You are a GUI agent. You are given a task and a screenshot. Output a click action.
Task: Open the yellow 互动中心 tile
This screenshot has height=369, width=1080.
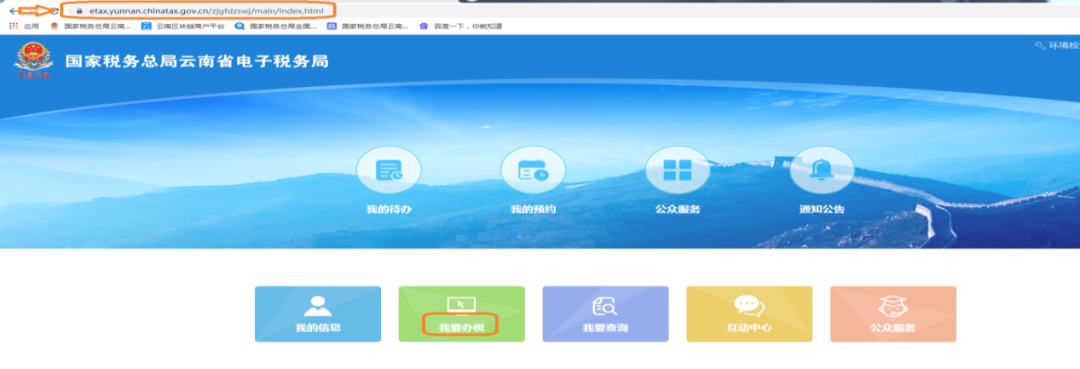tap(749, 314)
